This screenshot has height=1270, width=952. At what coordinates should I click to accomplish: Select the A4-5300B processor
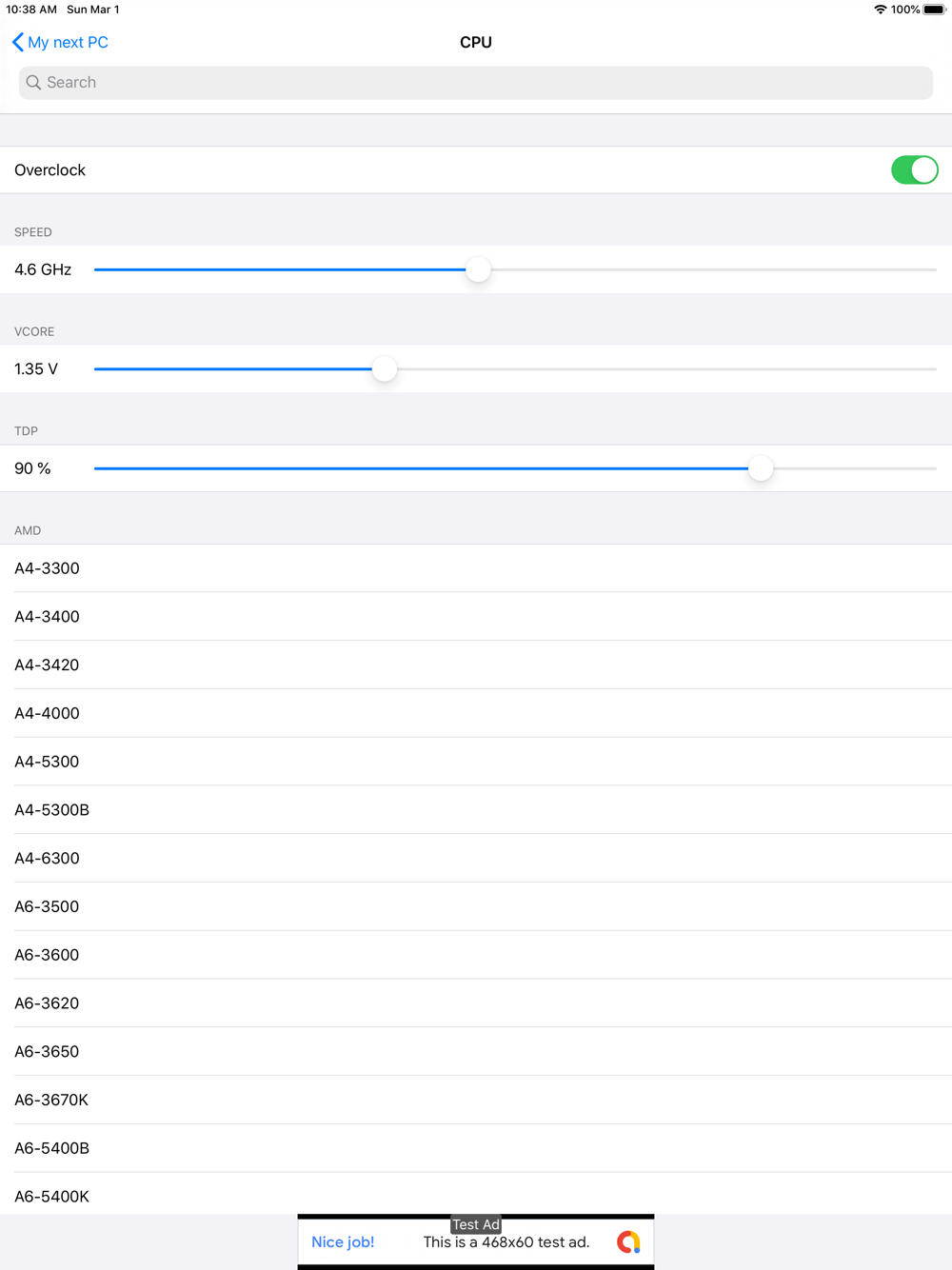pyautogui.click(x=476, y=810)
